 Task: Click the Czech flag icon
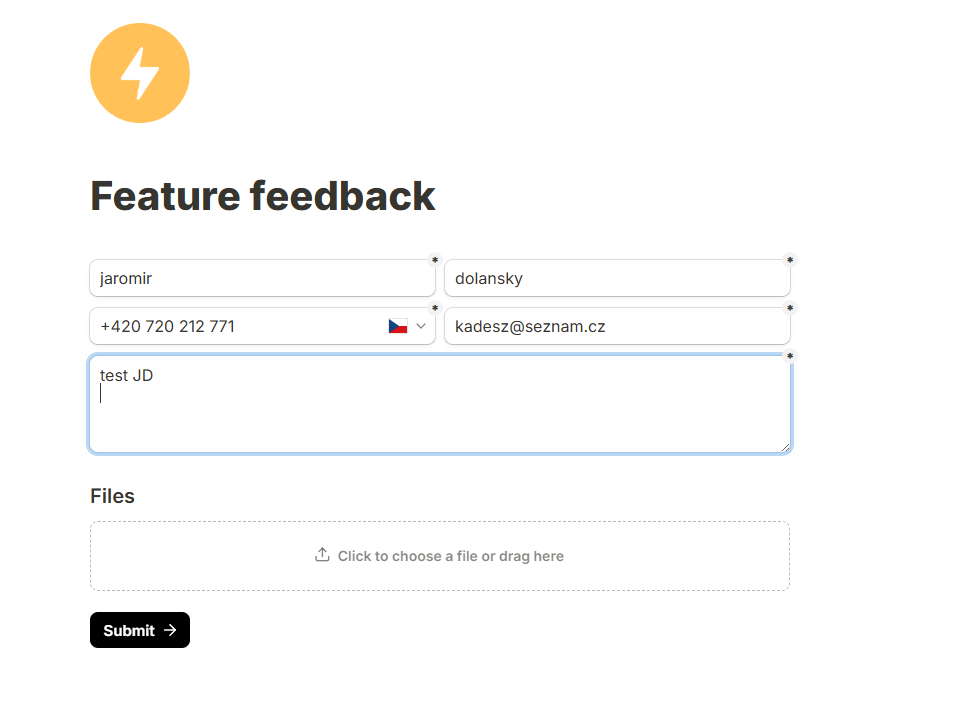coord(398,326)
